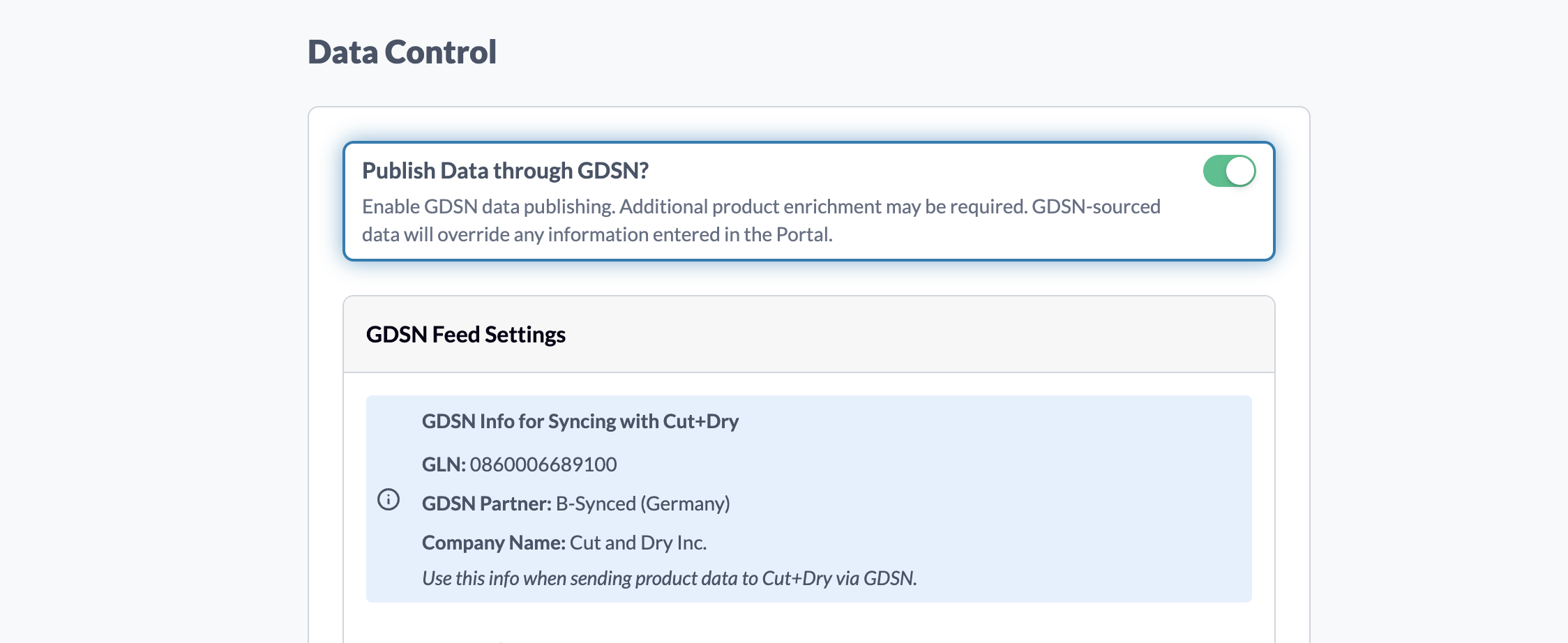Click the Data Control page heading
1568x643 pixels.
402,52
